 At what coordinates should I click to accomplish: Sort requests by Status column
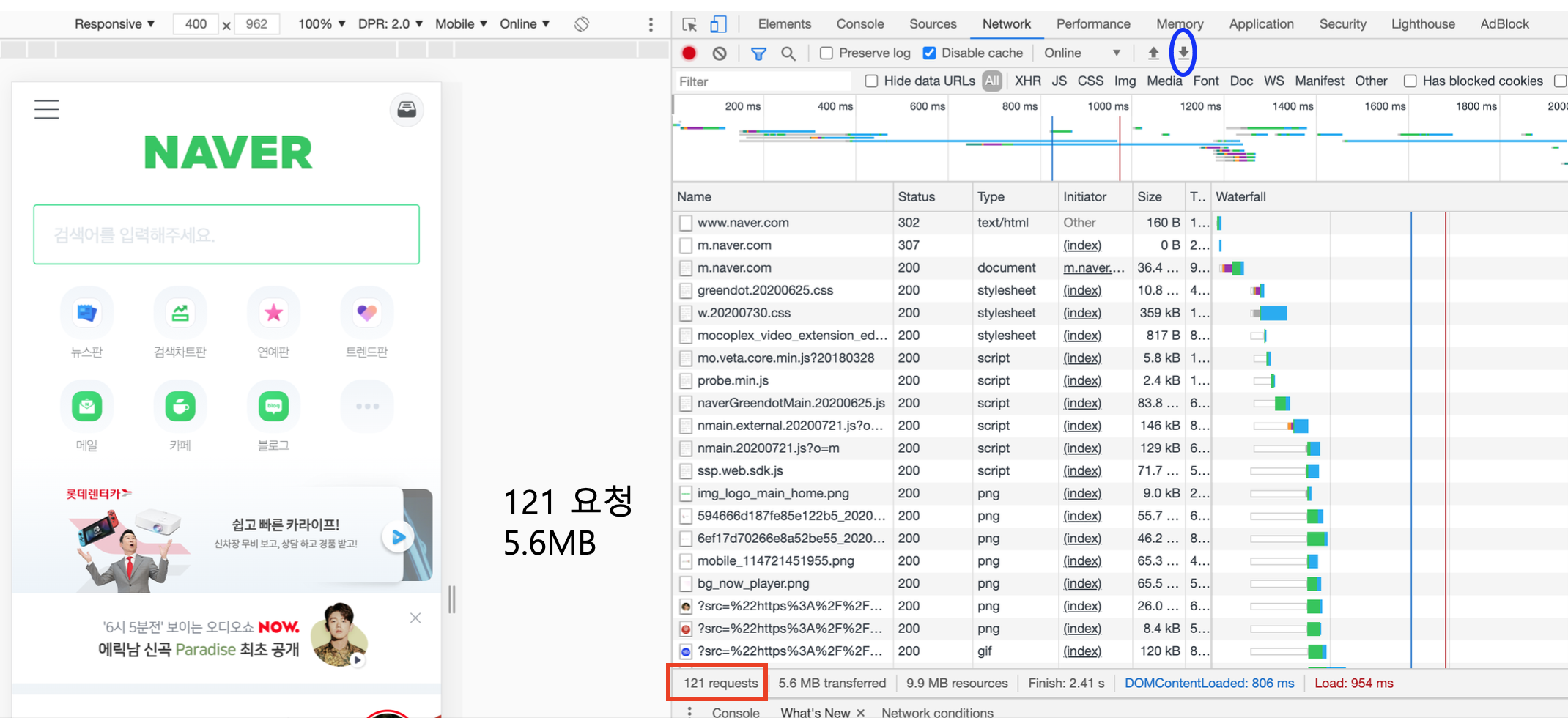933,197
